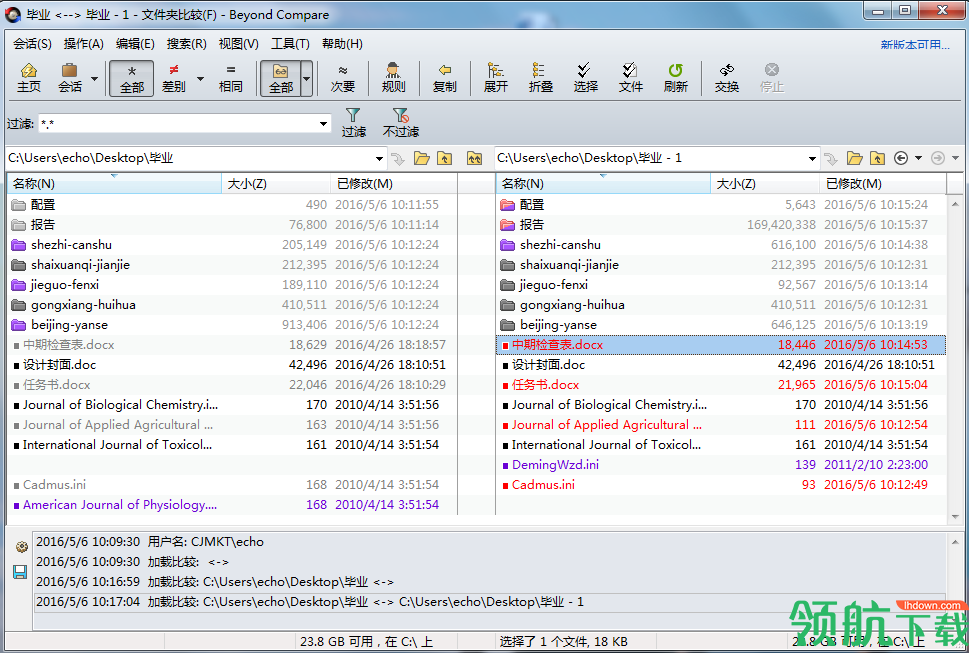
Task: Sort right pane by 已修改(M) column
Action: 882,183
